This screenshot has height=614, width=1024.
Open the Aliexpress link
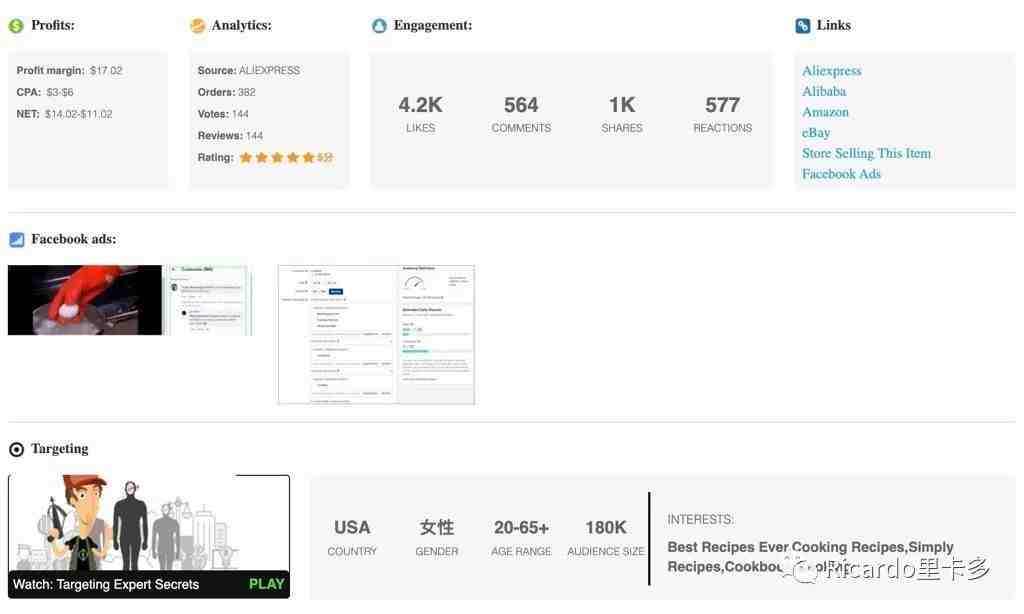point(831,71)
